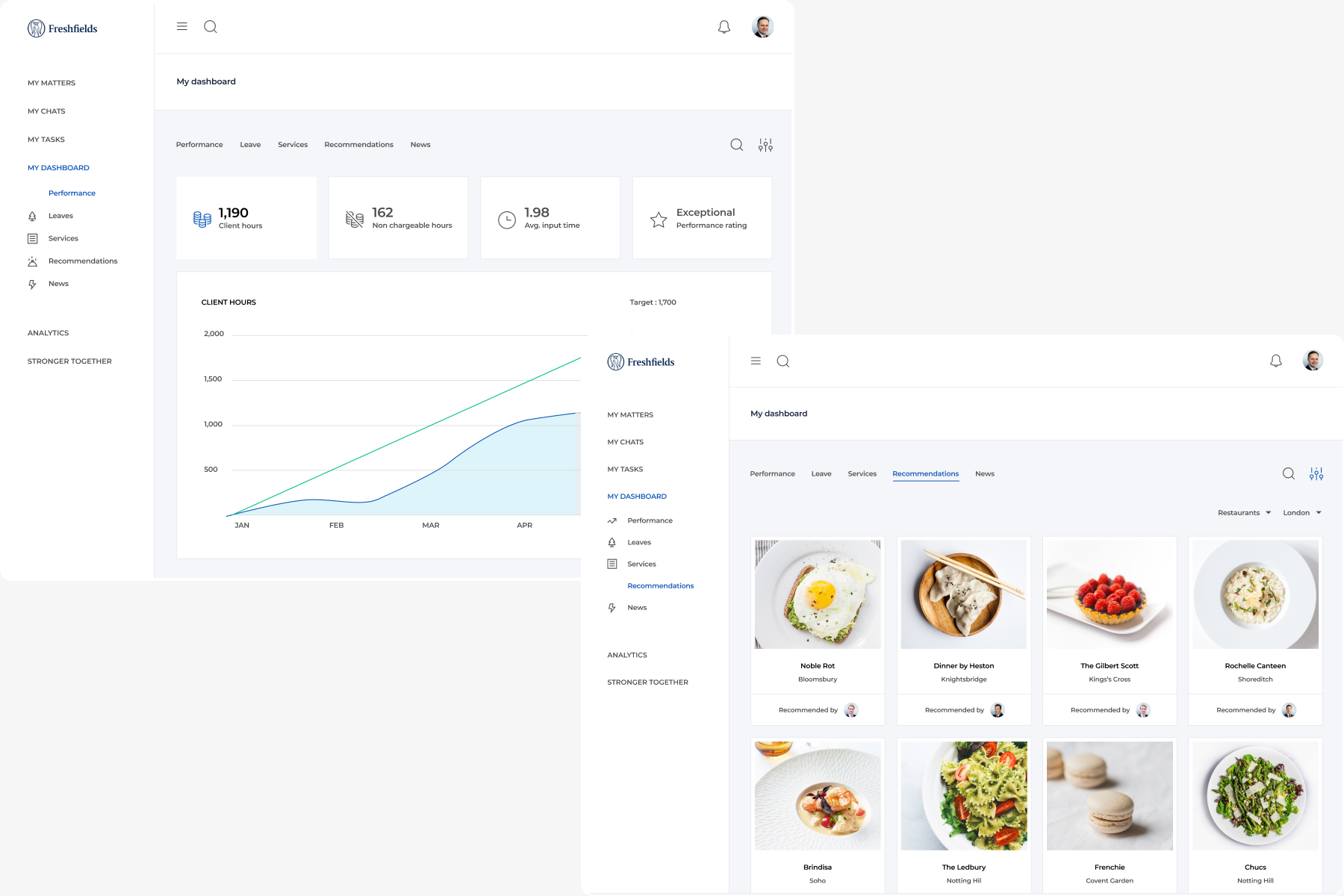Click the Non chargeable hours icon
This screenshot has width=1344, height=896.
[x=354, y=219]
